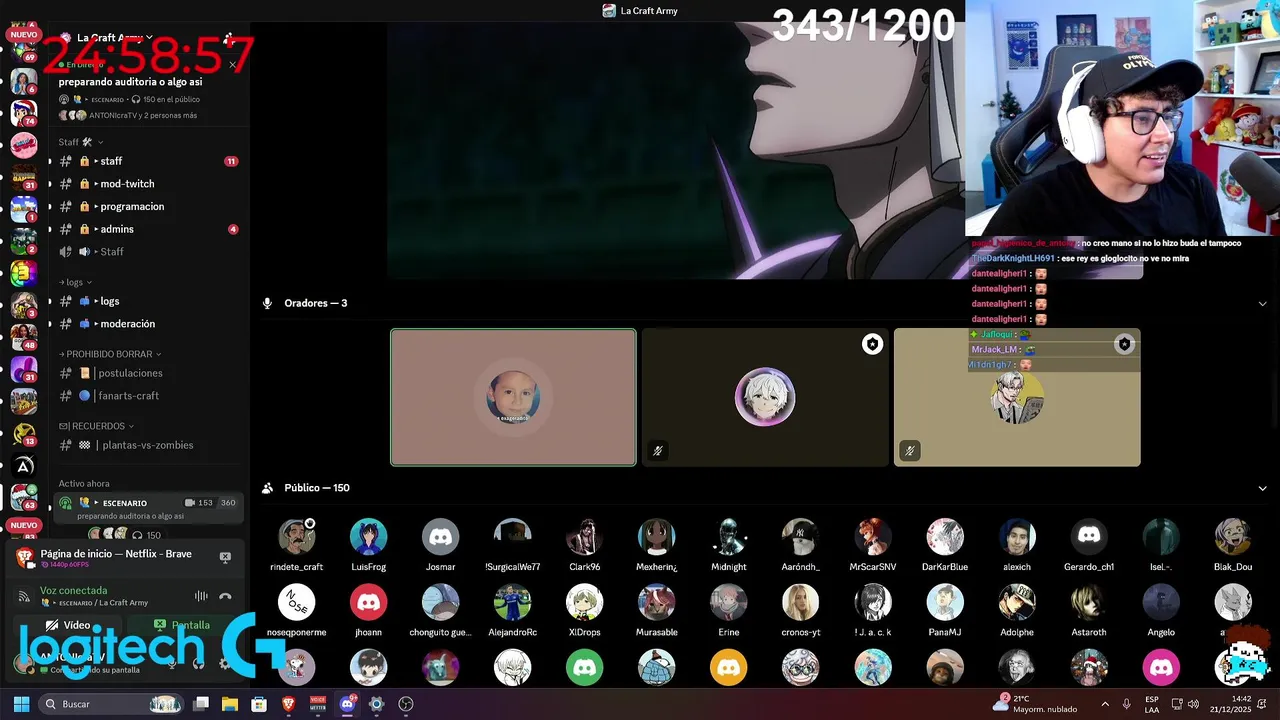Turn on Vídeo camera
Screen dimensions: 1280x720
(x=68, y=625)
